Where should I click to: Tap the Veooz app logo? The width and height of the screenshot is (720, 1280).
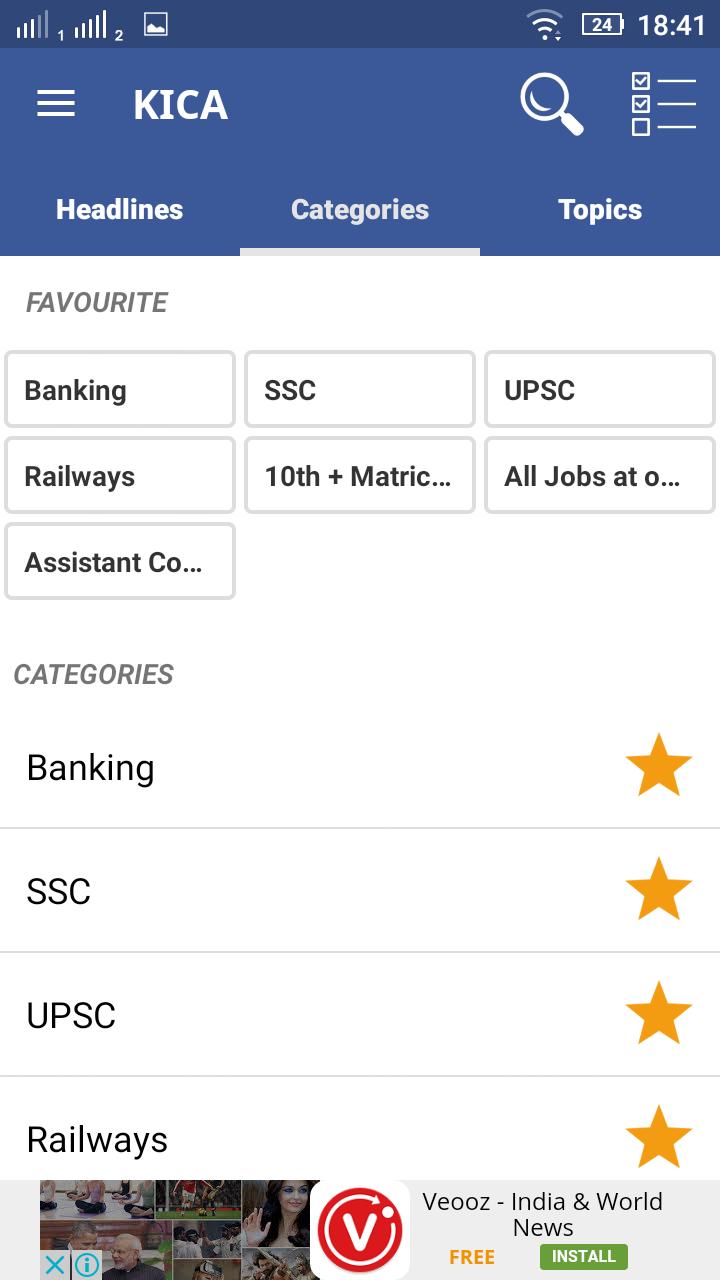pyautogui.click(x=360, y=1230)
